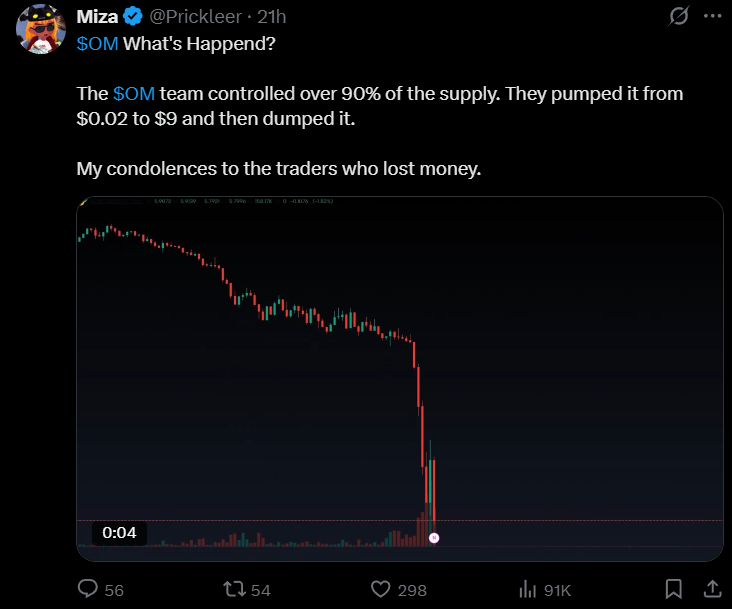The image size is (732, 609).
Task: Click the Miza display name
Action: point(97,17)
